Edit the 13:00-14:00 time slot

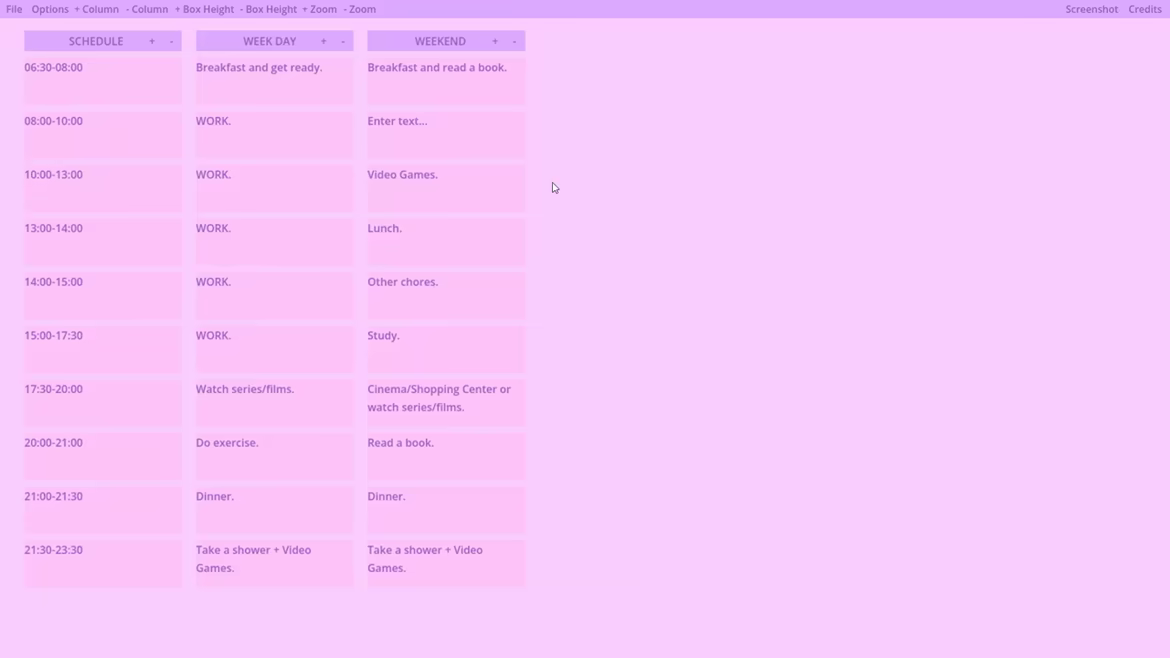pos(103,242)
